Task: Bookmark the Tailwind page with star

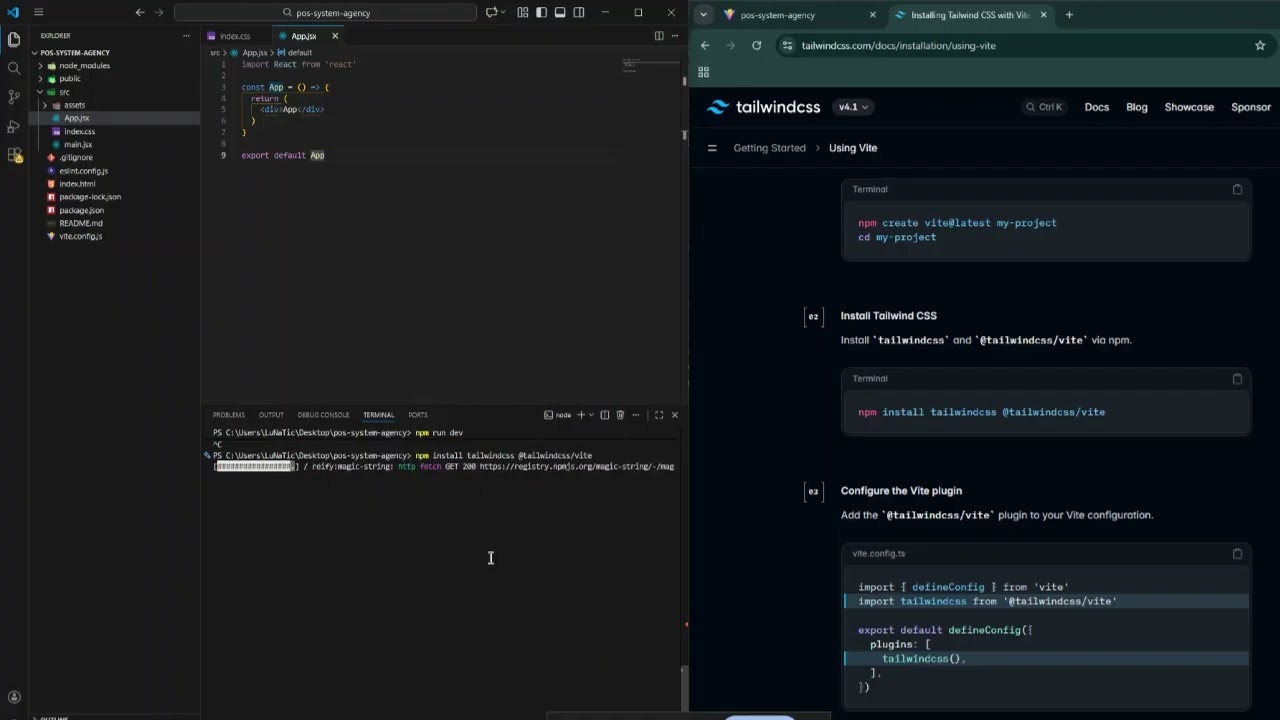Action: [x=1260, y=45]
